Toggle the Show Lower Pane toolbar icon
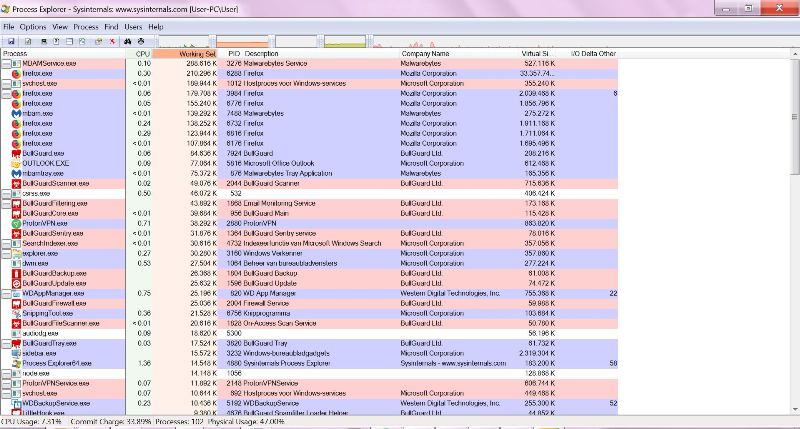This screenshot has height=429, width=800. (69, 42)
